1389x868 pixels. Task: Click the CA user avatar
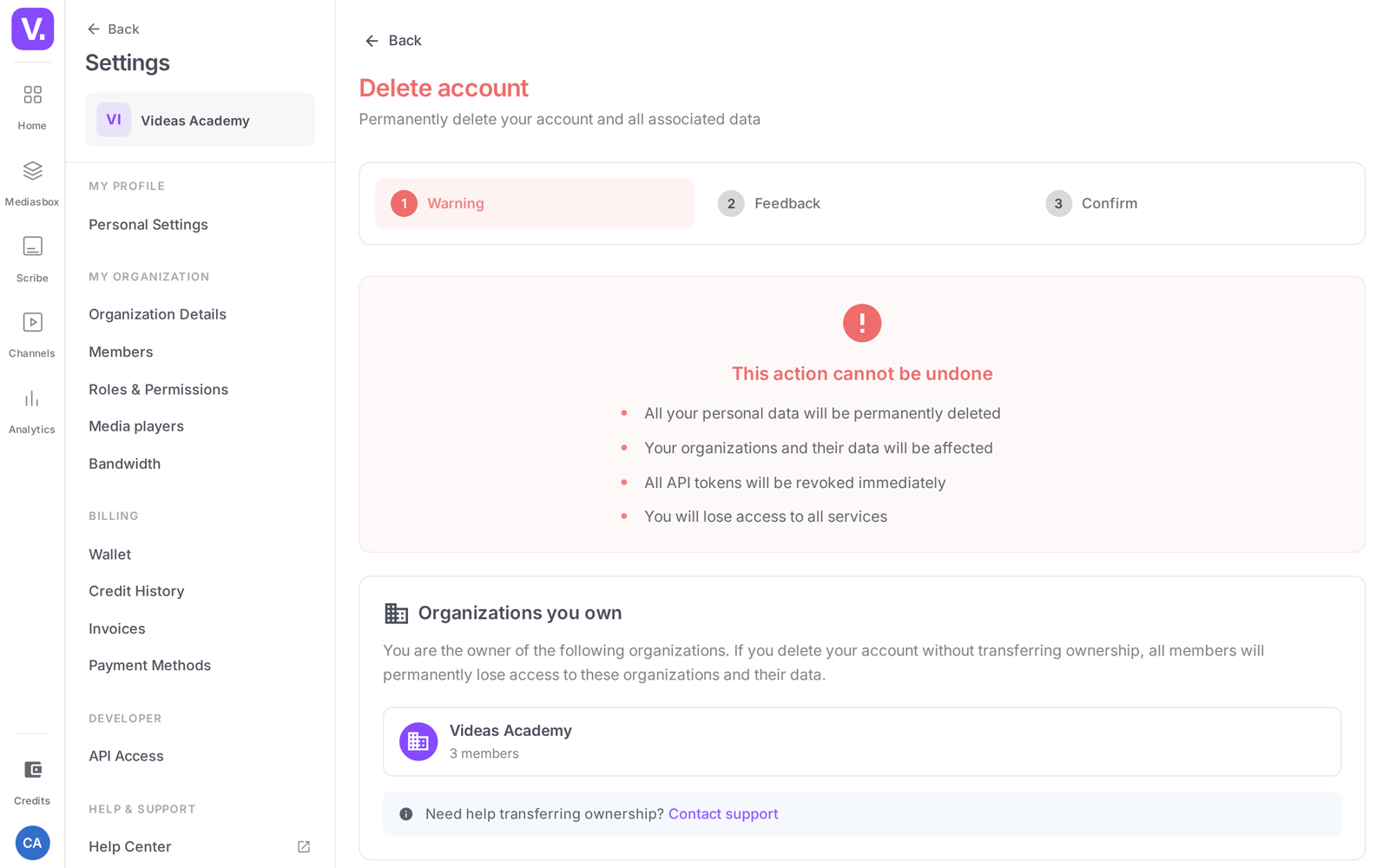coord(32,843)
